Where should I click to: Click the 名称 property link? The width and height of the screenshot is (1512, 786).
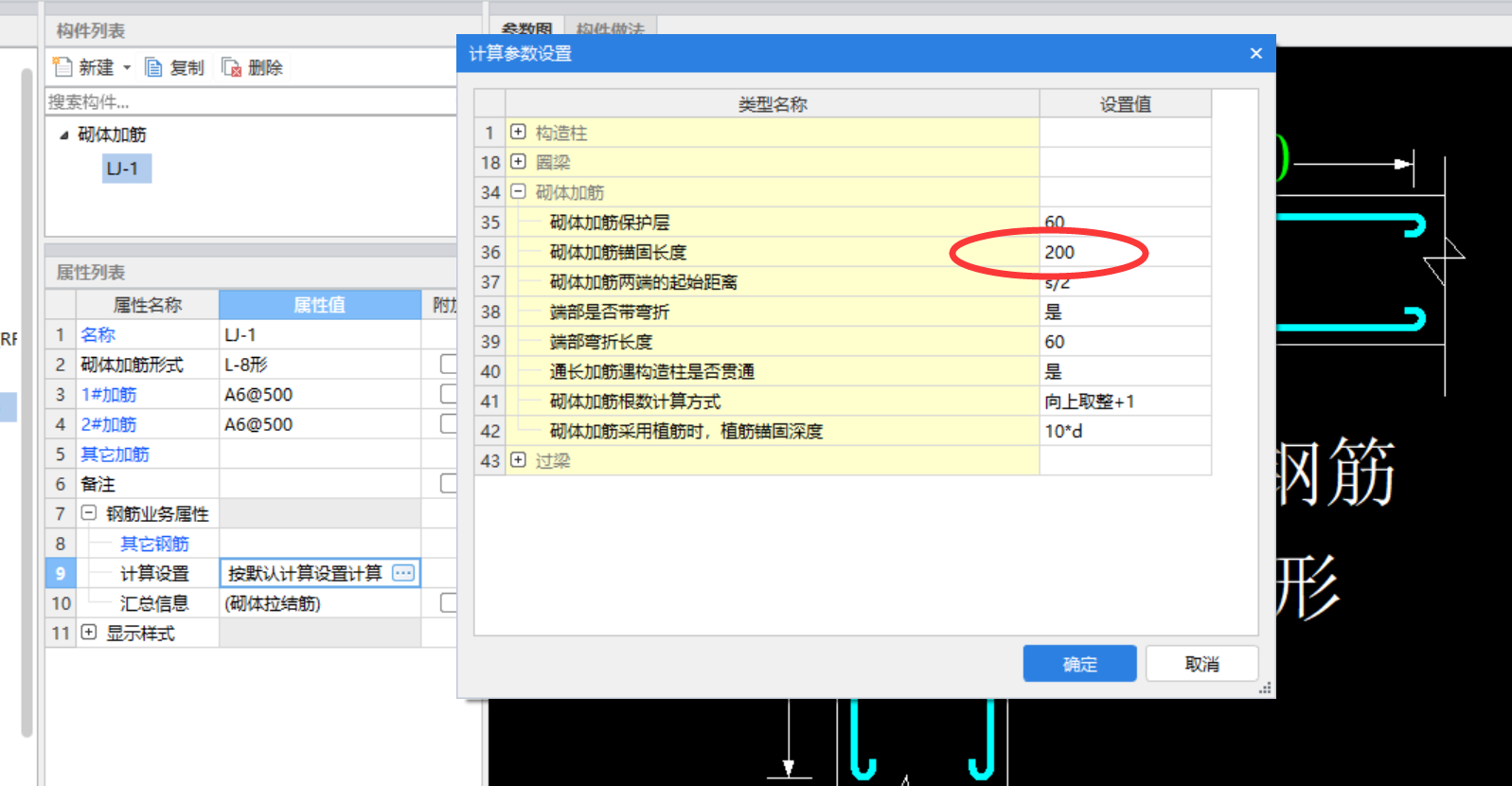[98, 334]
